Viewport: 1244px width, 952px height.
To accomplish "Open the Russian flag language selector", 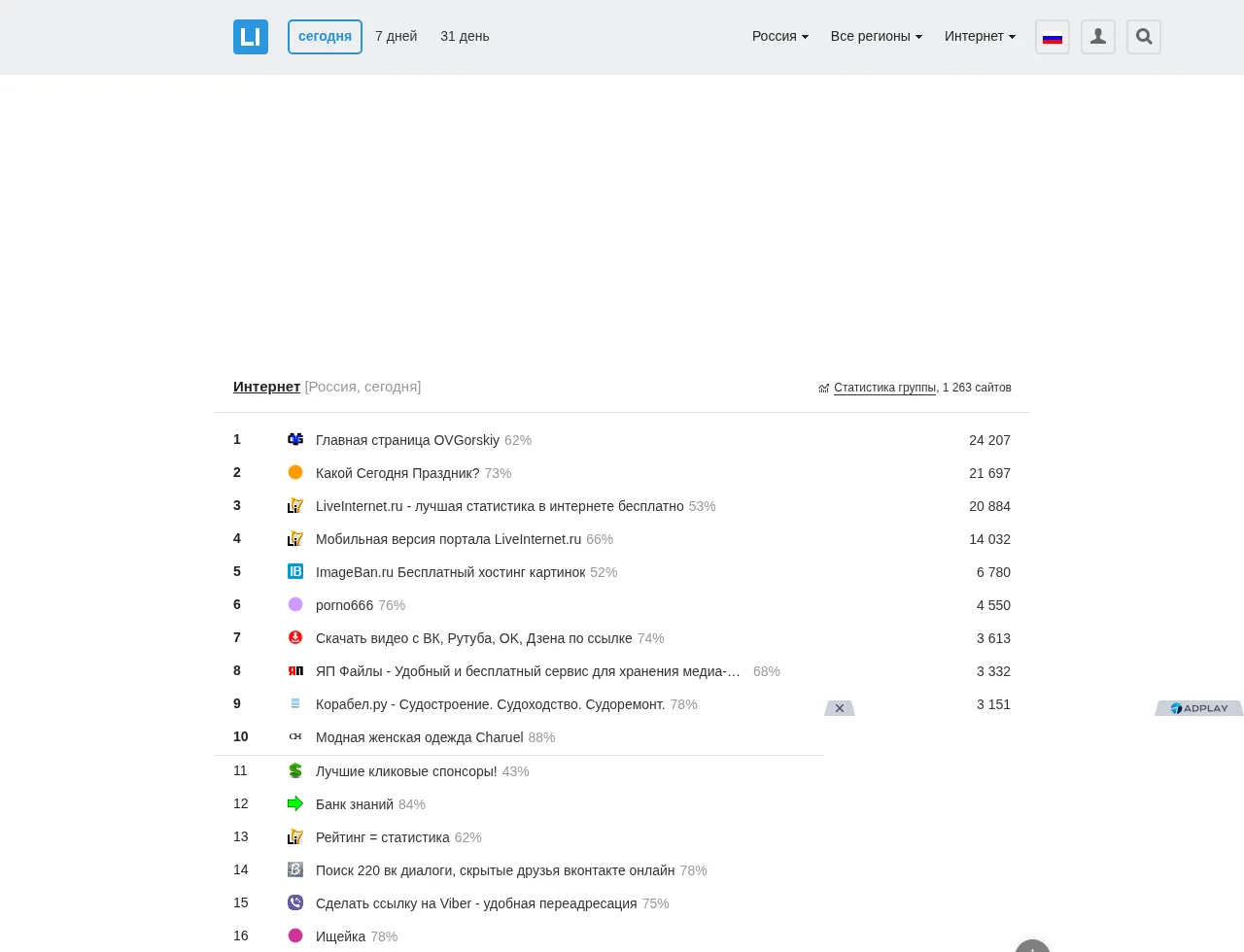I will point(1053,37).
